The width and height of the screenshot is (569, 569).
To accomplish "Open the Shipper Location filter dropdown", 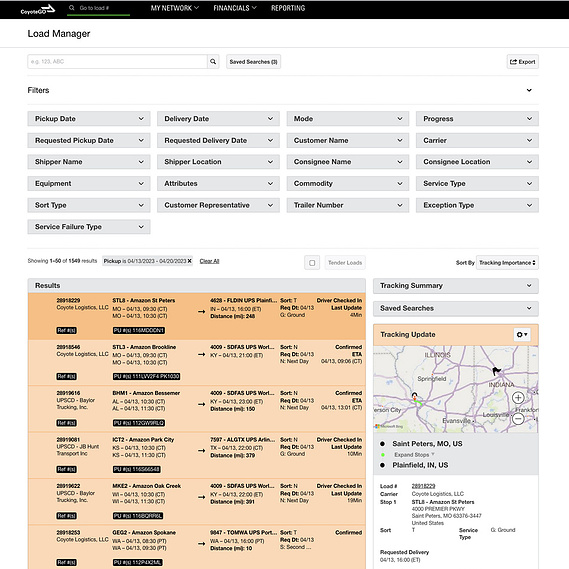I will (218, 162).
